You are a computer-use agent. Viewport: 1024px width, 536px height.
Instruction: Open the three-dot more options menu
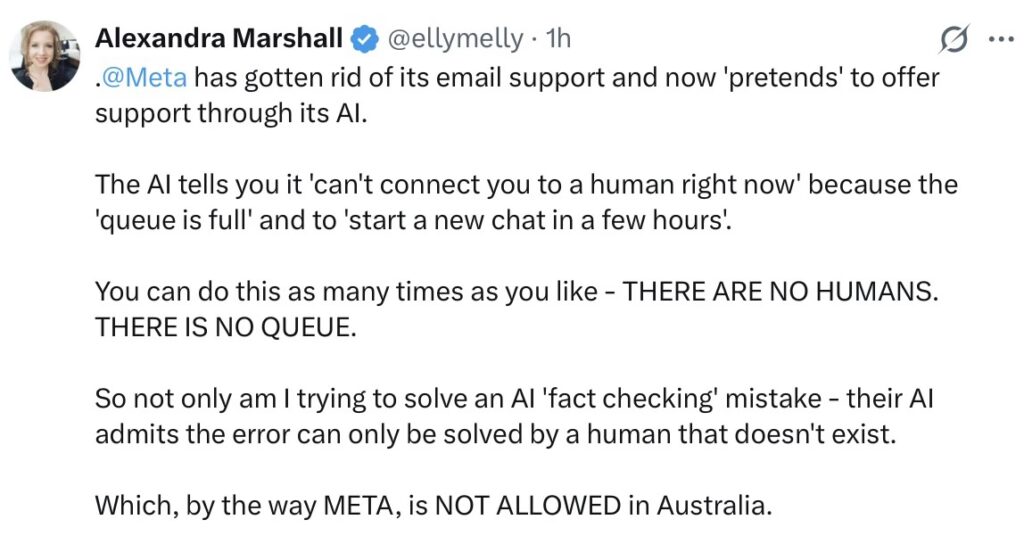[x=1000, y=39]
